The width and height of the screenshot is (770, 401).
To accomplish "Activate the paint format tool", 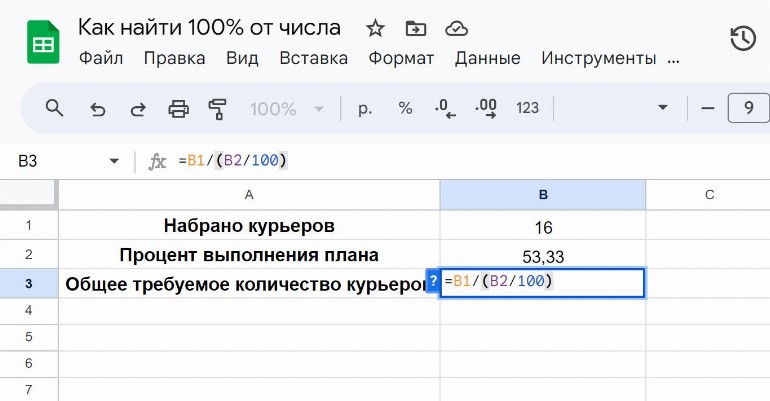I will pos(217,108).
